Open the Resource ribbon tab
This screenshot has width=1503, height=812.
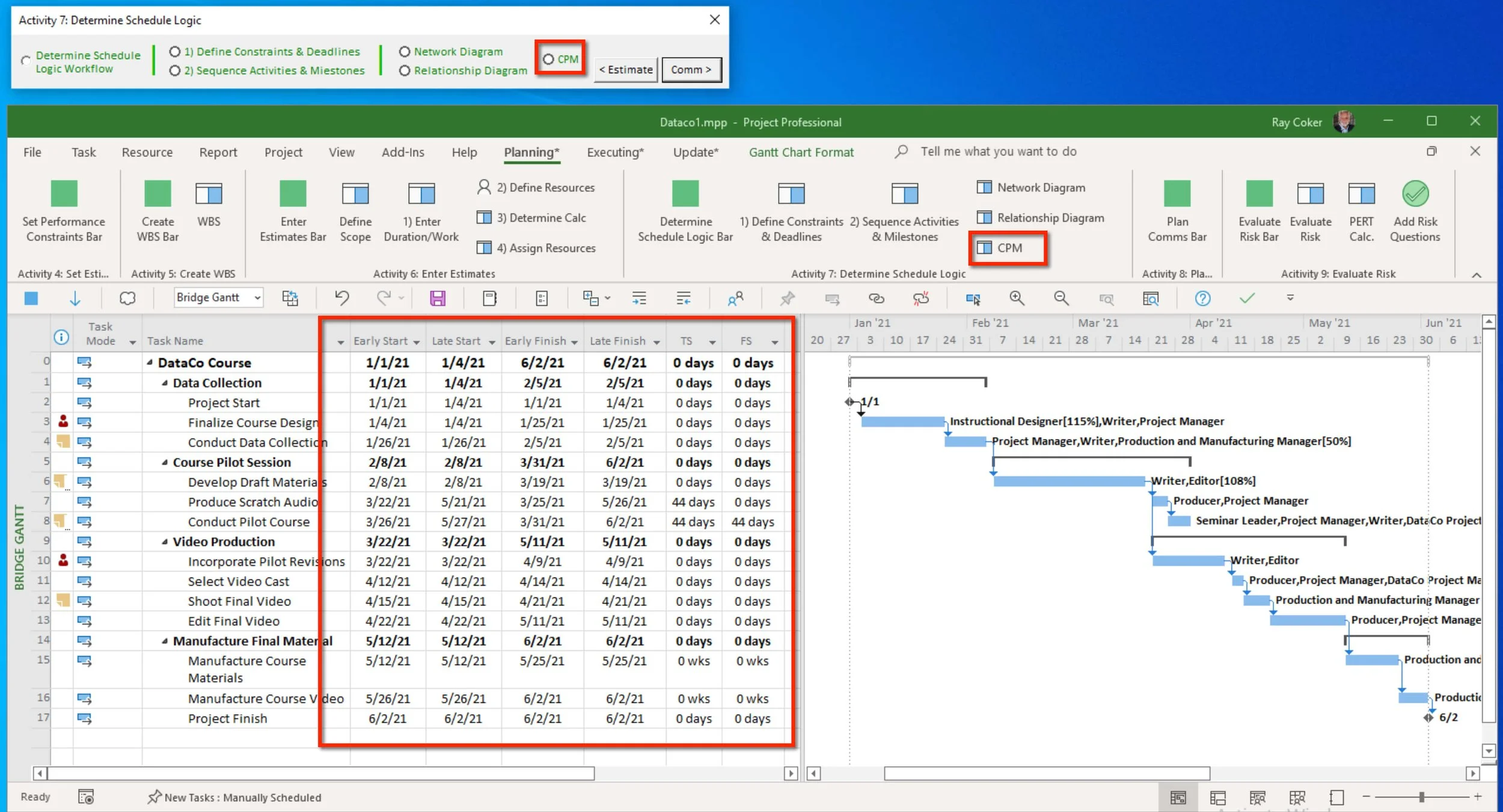point(147,152)
